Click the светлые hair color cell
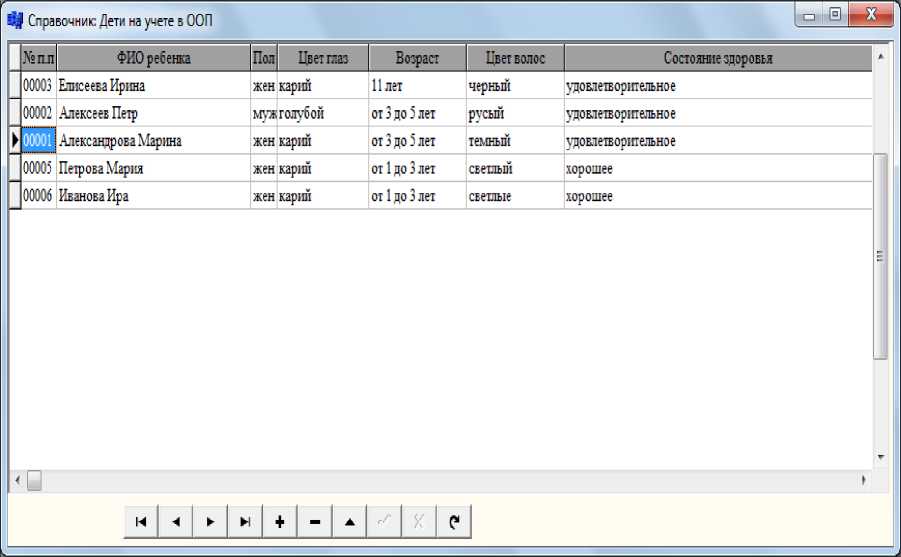Screen dimensions: 901x557 [515, 195]
